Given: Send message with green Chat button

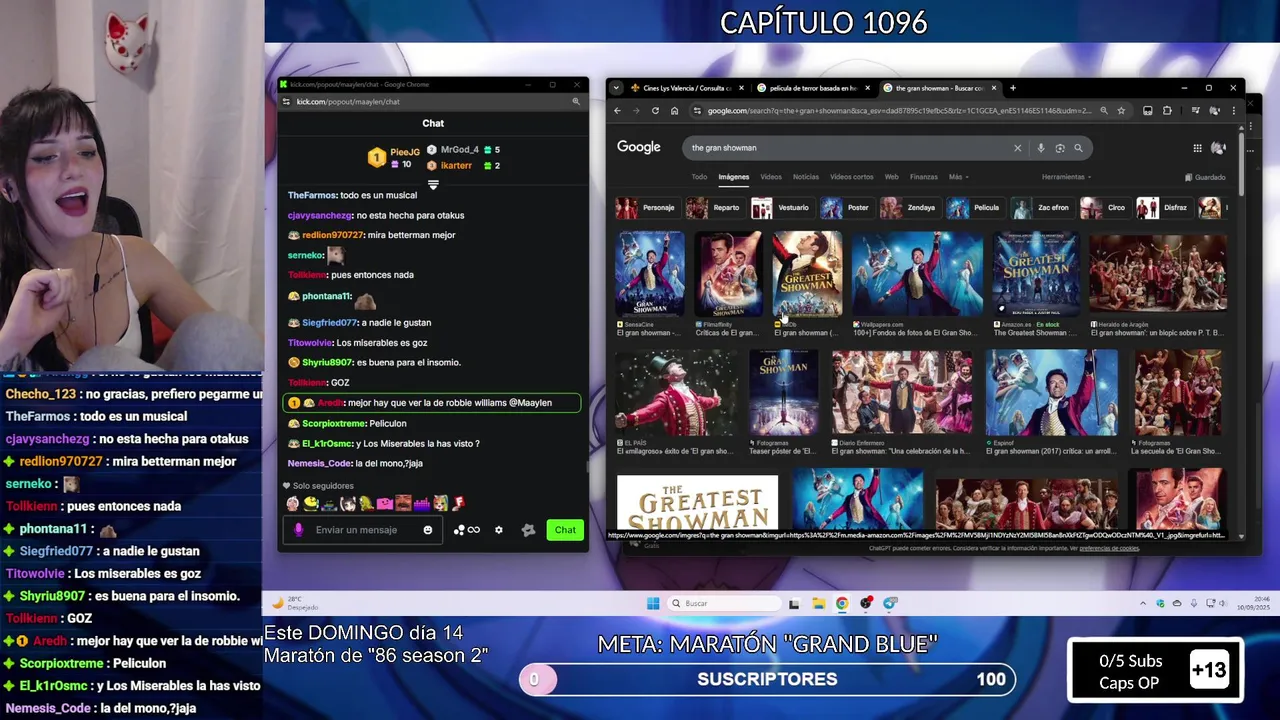Looking at the screenshot, I should [x=565, y=530].
